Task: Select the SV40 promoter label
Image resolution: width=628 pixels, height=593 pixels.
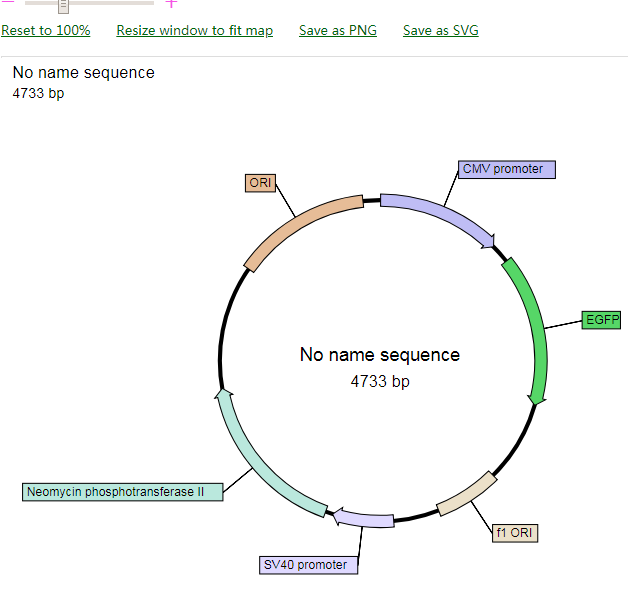Action: point(308,565)
